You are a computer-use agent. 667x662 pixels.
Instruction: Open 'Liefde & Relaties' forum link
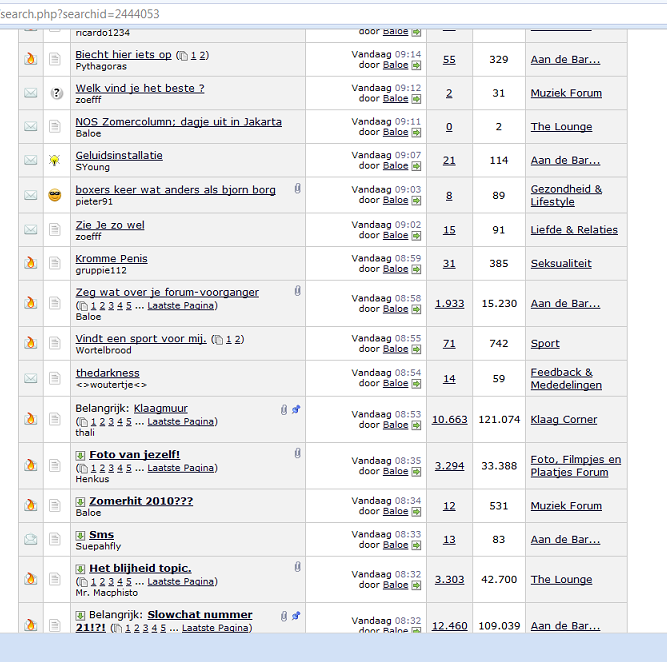click(574, 230)
